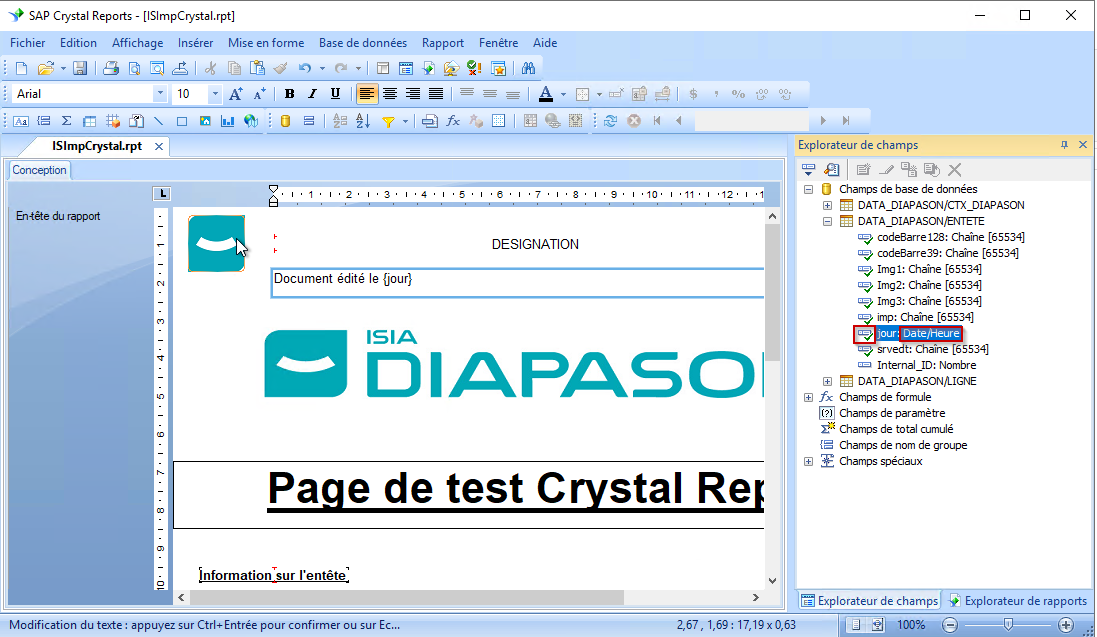Enable center text alignment

click(x=390, y=94)
